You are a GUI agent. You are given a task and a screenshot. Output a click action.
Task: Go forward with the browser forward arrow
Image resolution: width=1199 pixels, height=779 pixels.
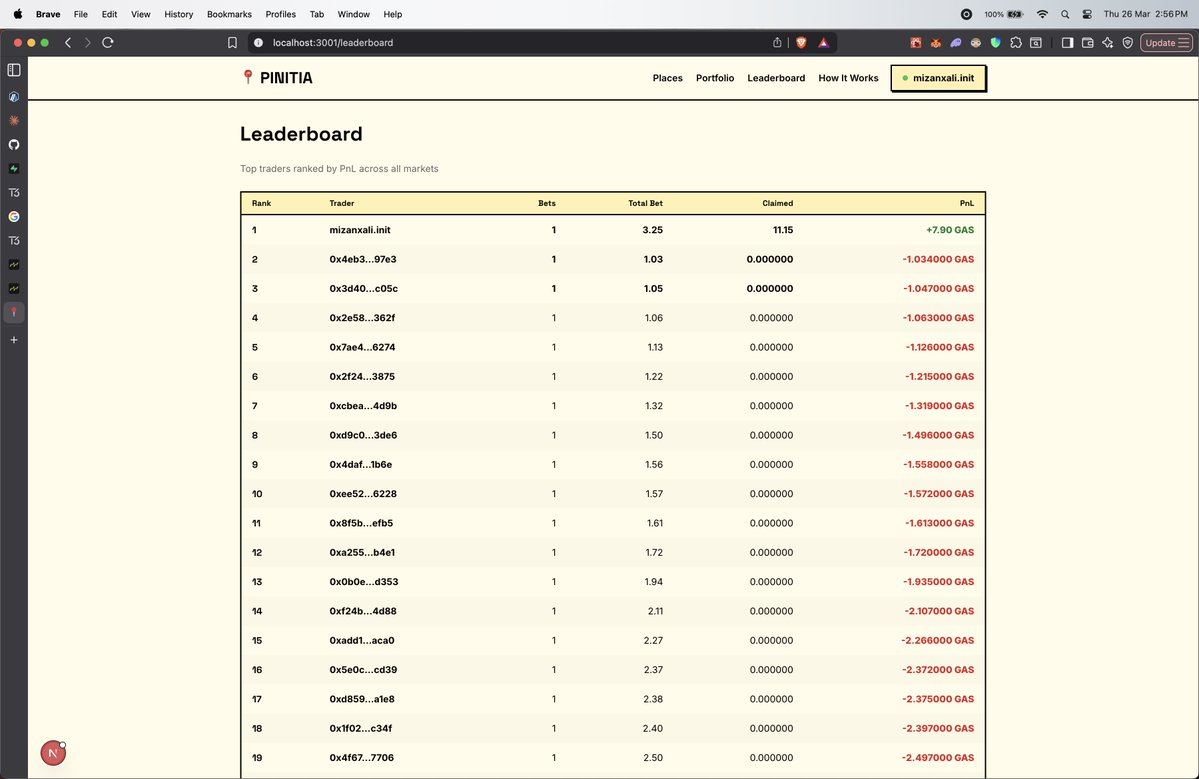point(87,43)
